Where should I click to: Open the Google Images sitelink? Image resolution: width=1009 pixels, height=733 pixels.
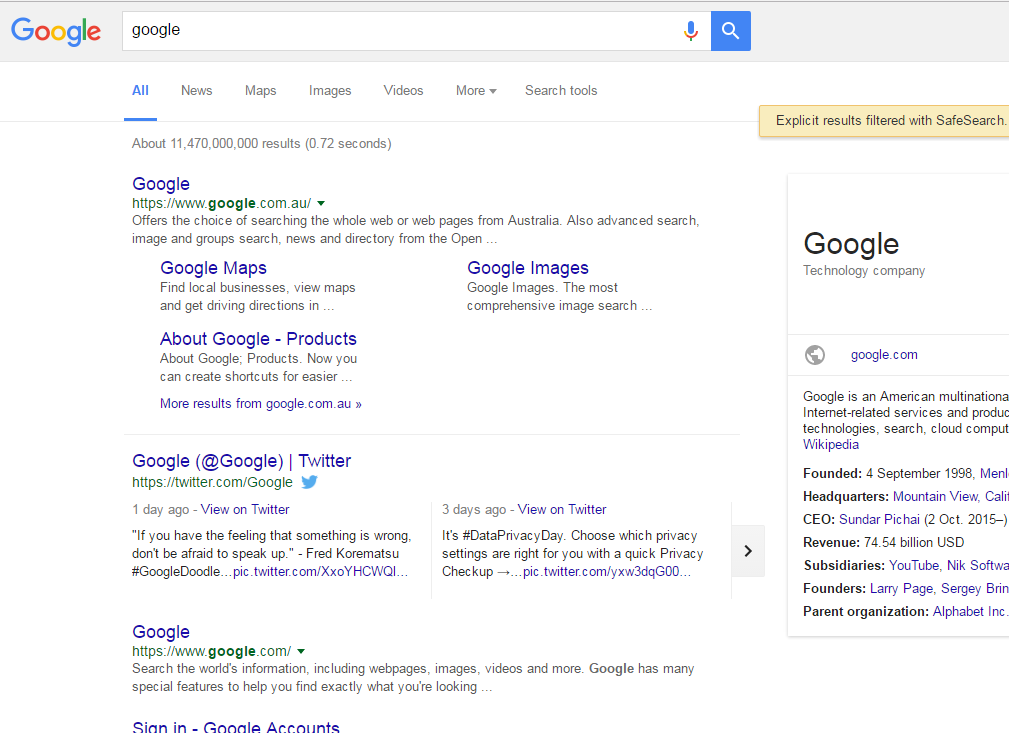[528, 268]
